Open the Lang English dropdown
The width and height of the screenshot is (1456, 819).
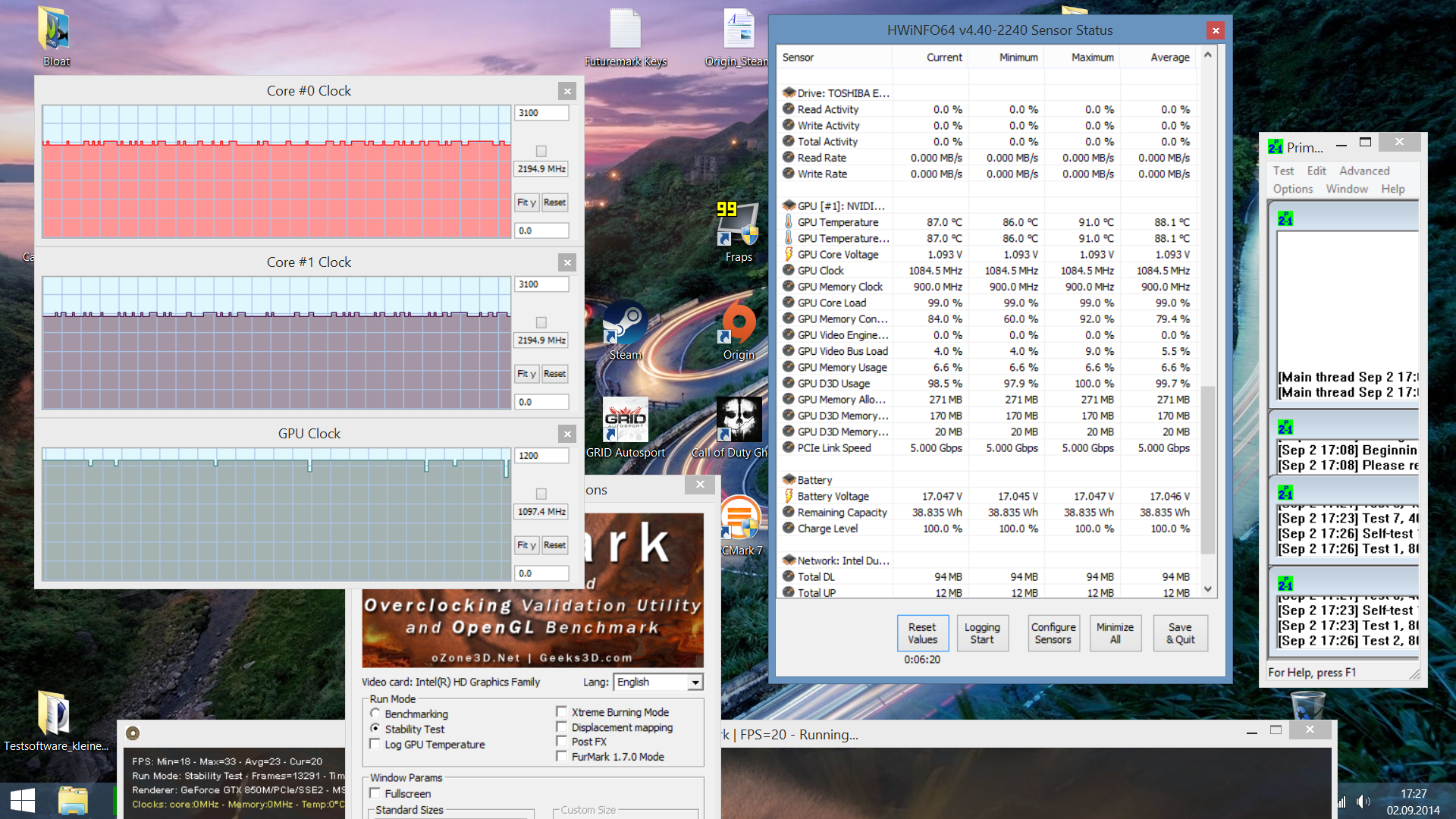(x=695, y=682)
